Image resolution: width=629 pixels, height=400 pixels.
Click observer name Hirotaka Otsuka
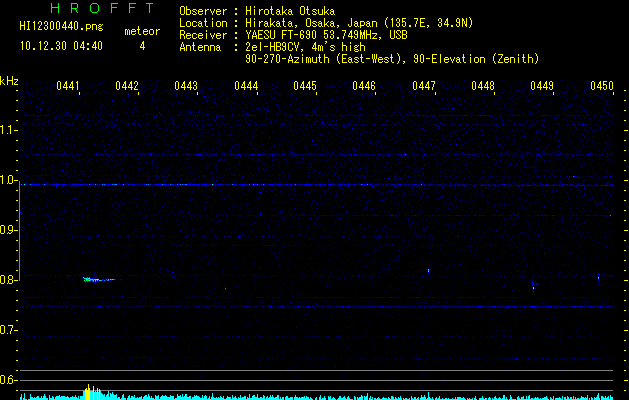[290, 11]
